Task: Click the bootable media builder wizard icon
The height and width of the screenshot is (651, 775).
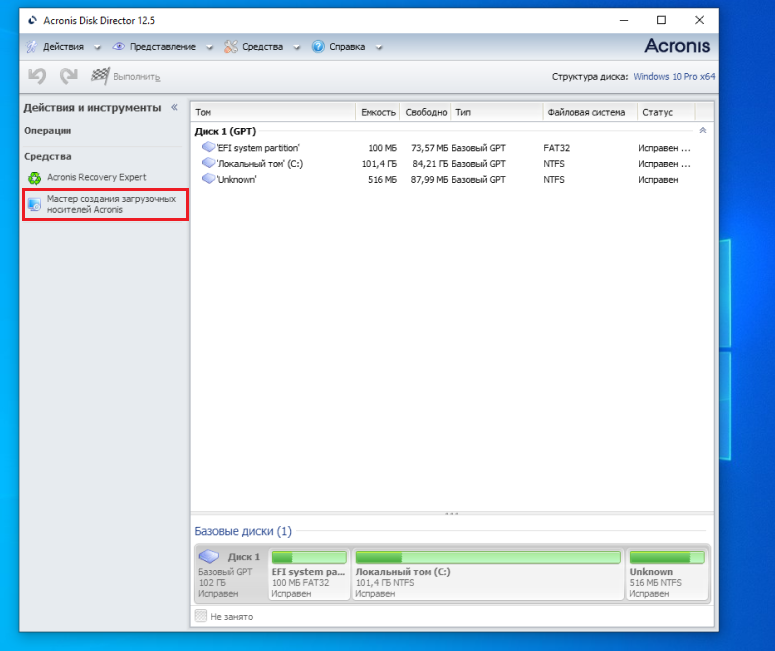Action: coord(34,204)
